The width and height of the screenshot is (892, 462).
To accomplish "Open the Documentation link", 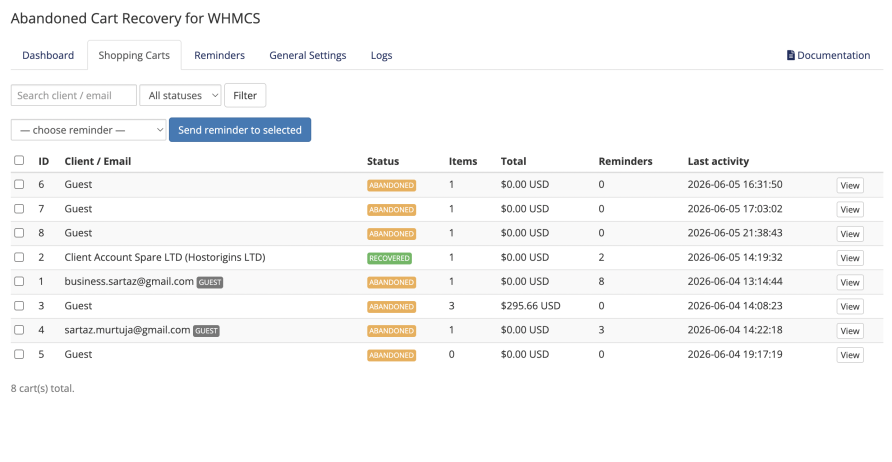I will point(828,55).
